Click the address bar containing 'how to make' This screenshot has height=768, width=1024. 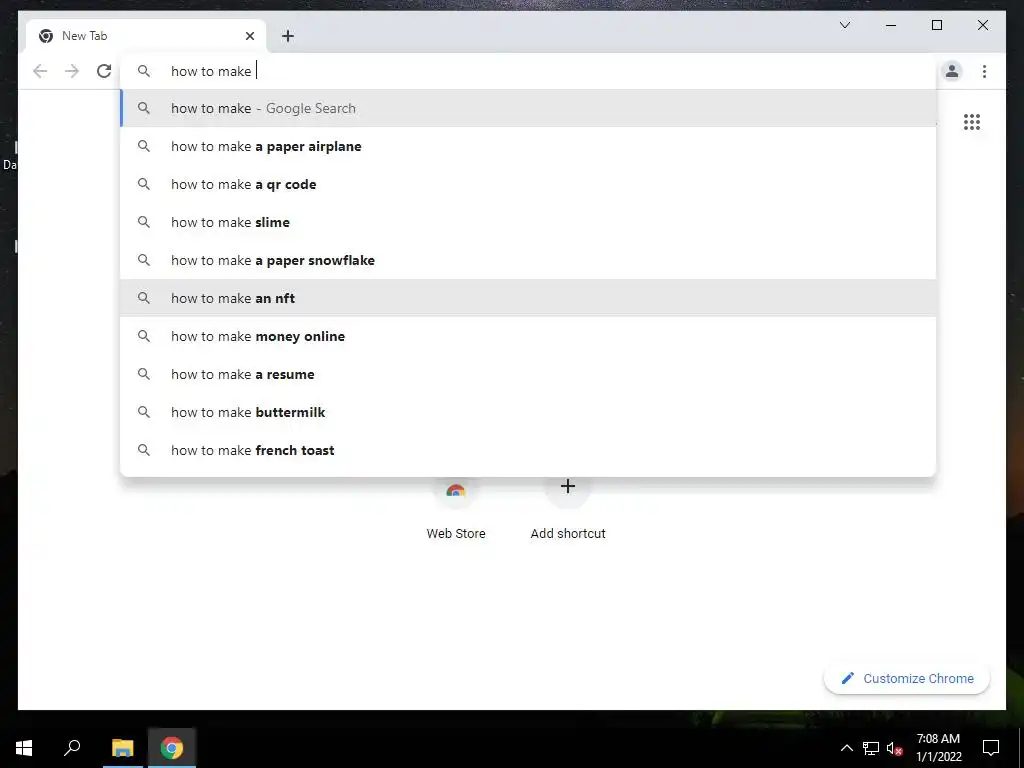[x=528, y=71]
